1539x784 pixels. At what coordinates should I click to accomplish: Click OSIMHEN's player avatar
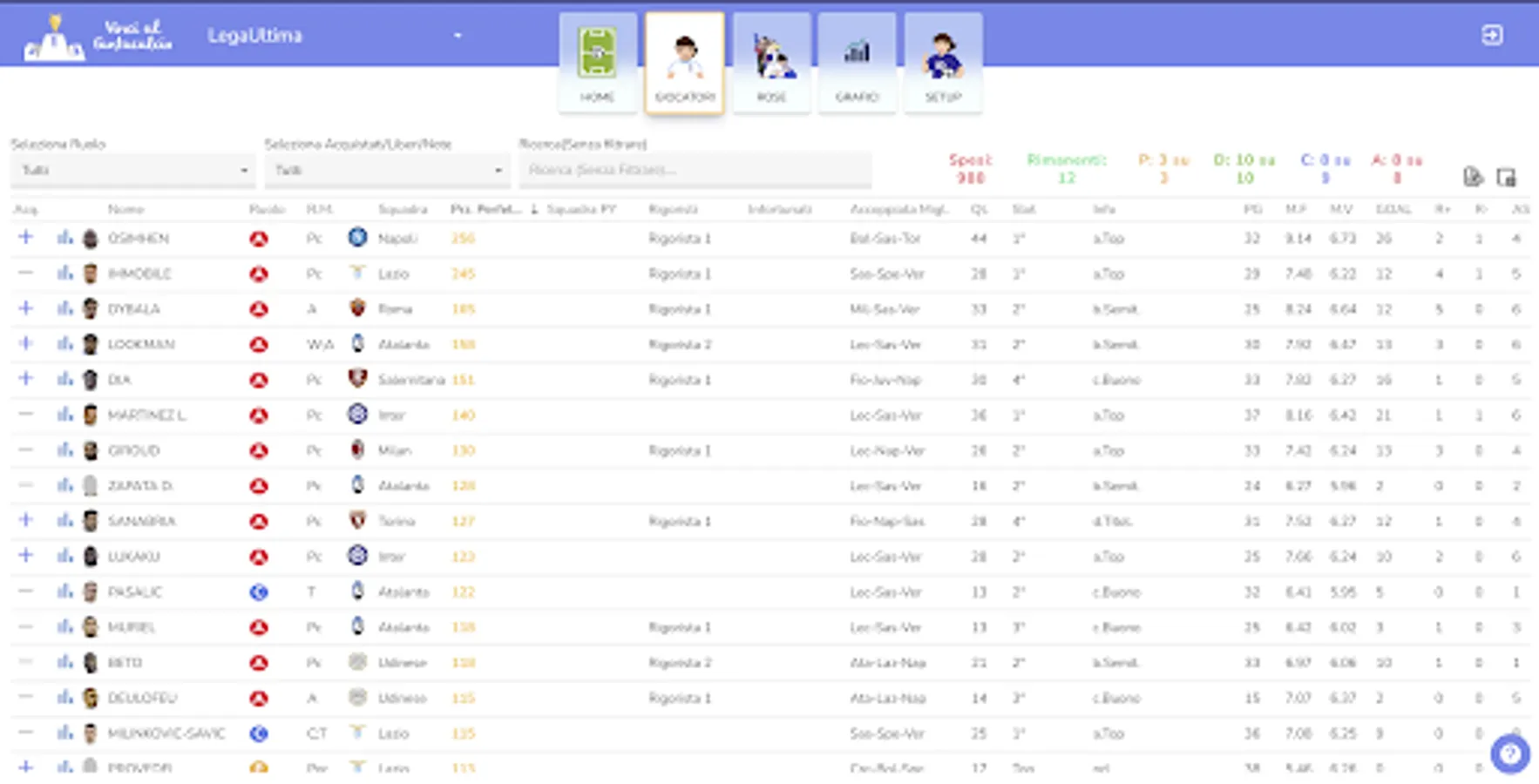[90, 239]
